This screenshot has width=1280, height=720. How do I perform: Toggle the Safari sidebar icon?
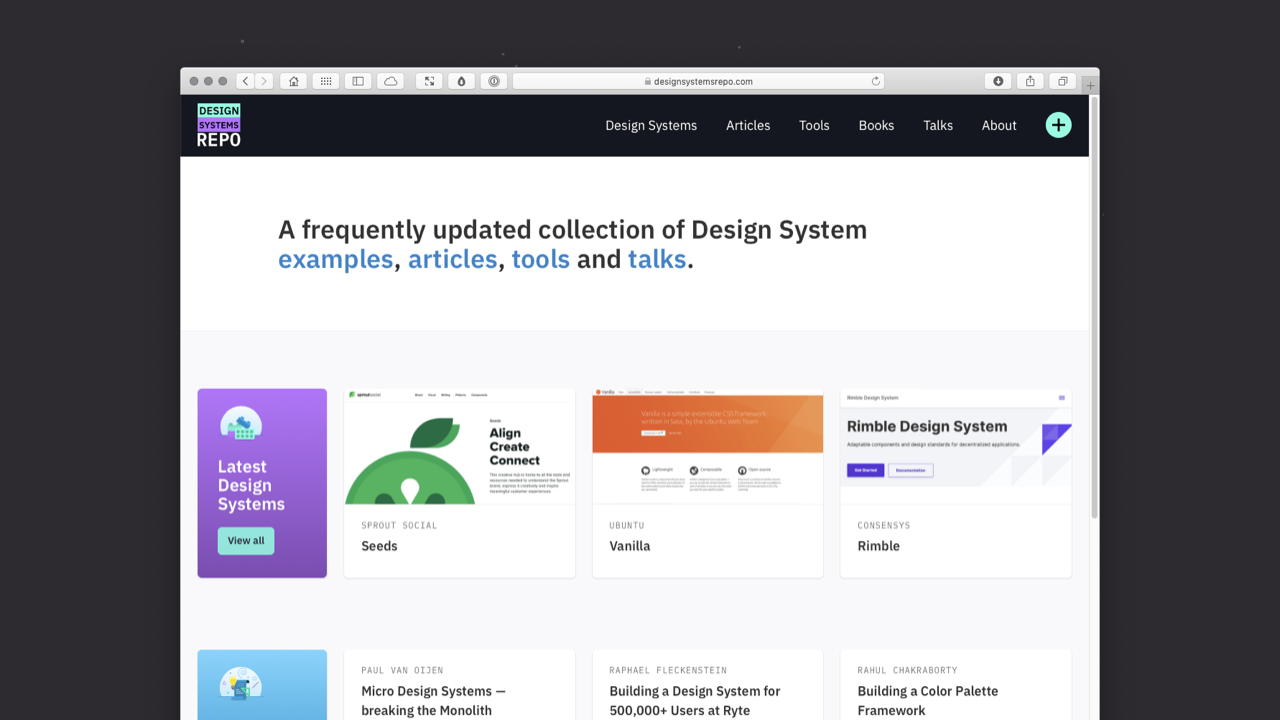click(x=358, y=81)
